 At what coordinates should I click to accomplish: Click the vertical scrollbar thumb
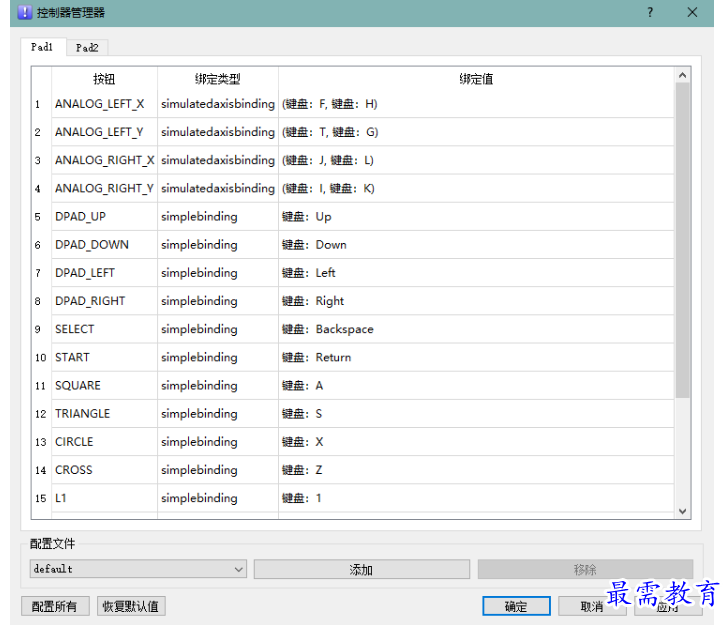pos(682,240)
